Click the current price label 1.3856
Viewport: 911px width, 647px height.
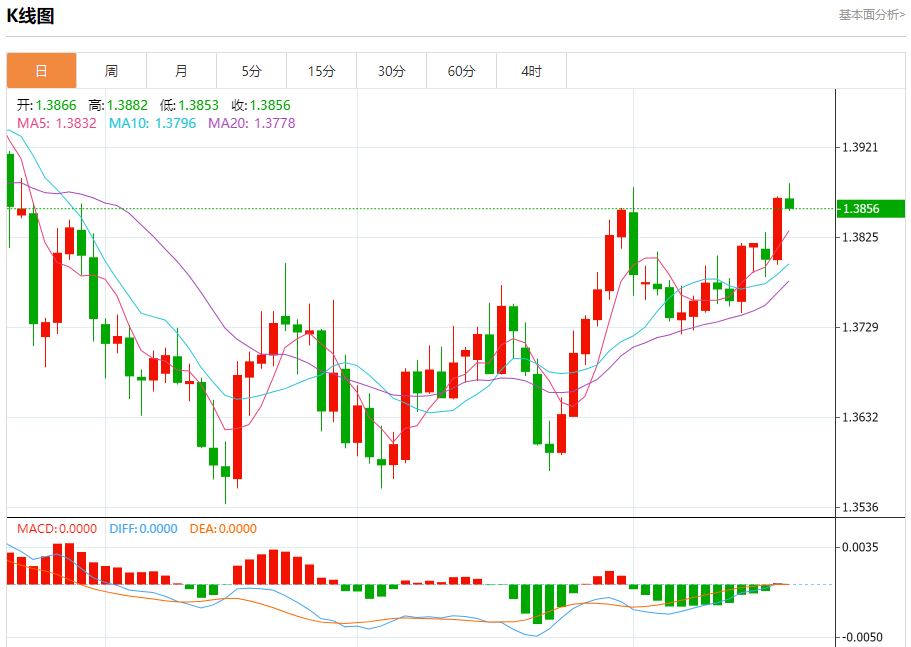pyautogui.click(x=870, y=209)
